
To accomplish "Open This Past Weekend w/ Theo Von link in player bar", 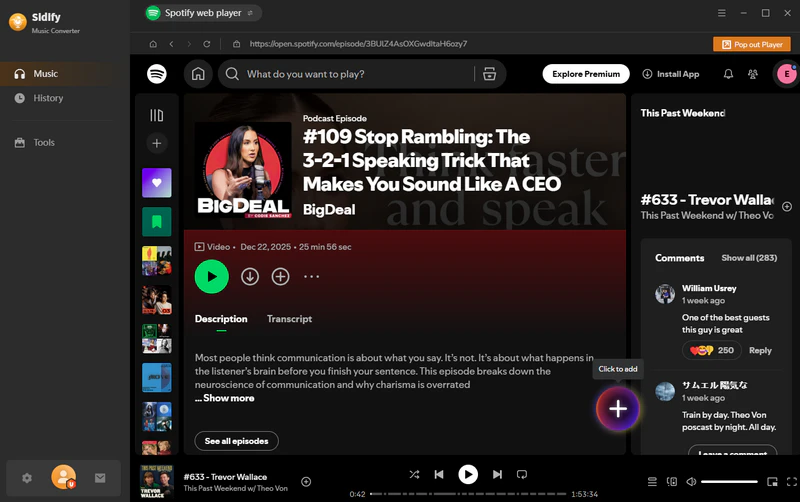I will click(x=236, y=488).
